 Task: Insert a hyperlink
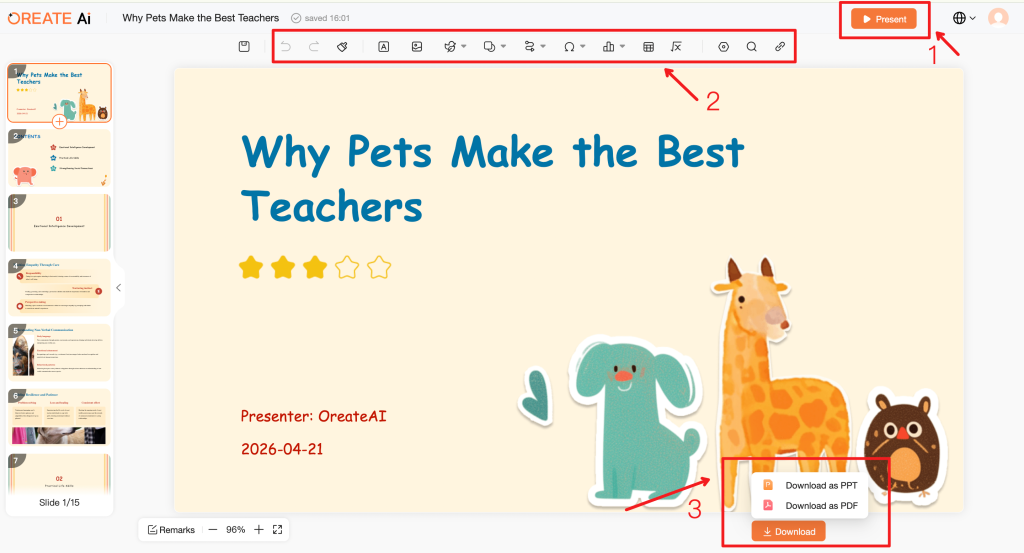pyautogui.click(x=780, y=46)
